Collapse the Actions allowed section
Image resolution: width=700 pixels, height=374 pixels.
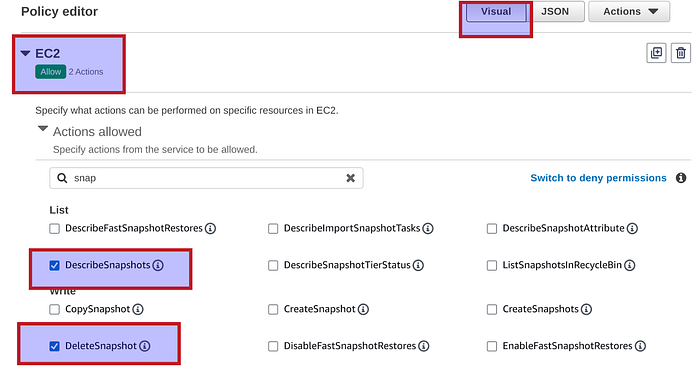[43, 129]
